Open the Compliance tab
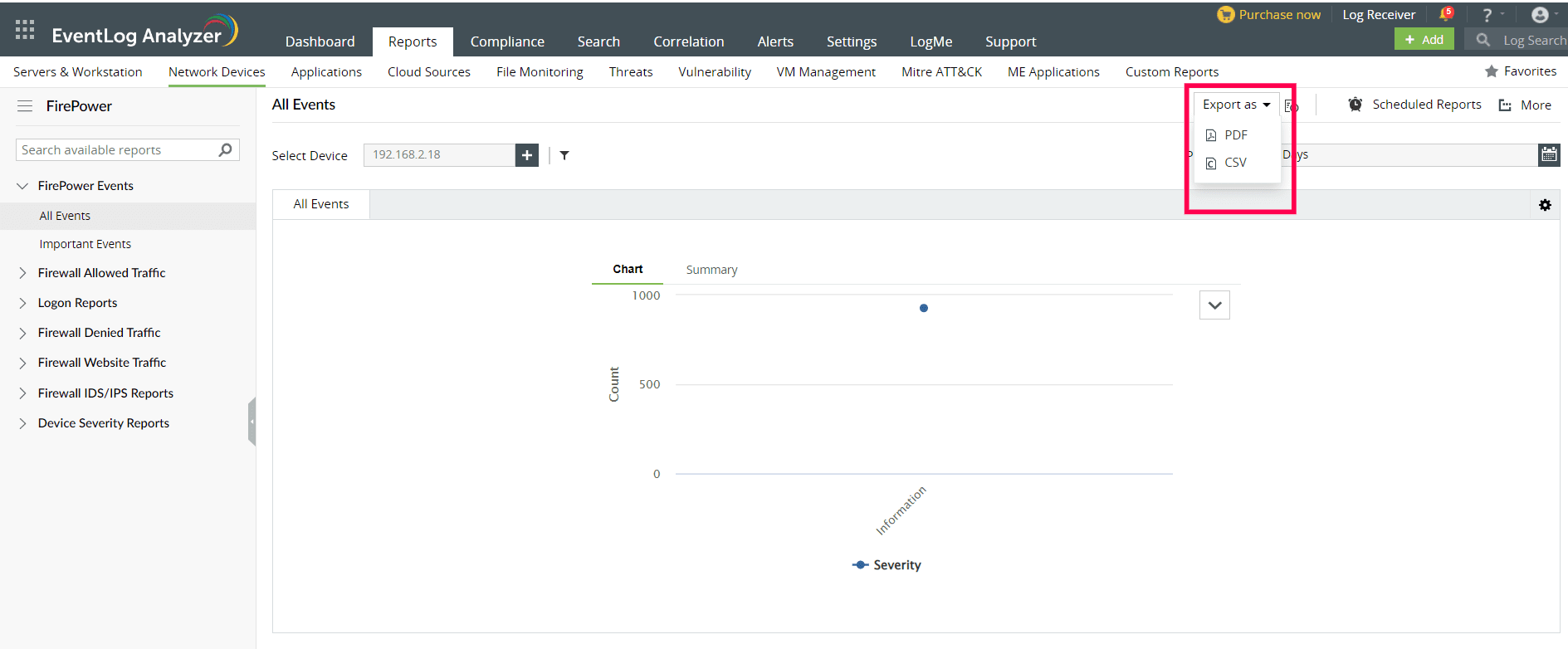The image size is (1568, 649). coord(507,41)
